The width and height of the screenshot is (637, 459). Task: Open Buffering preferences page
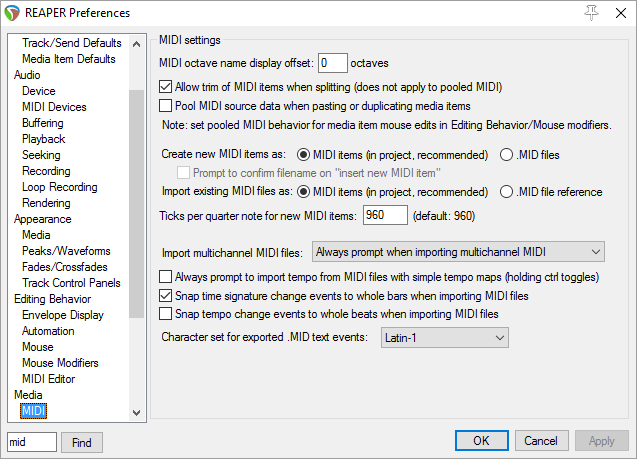(x=43, y=123)
